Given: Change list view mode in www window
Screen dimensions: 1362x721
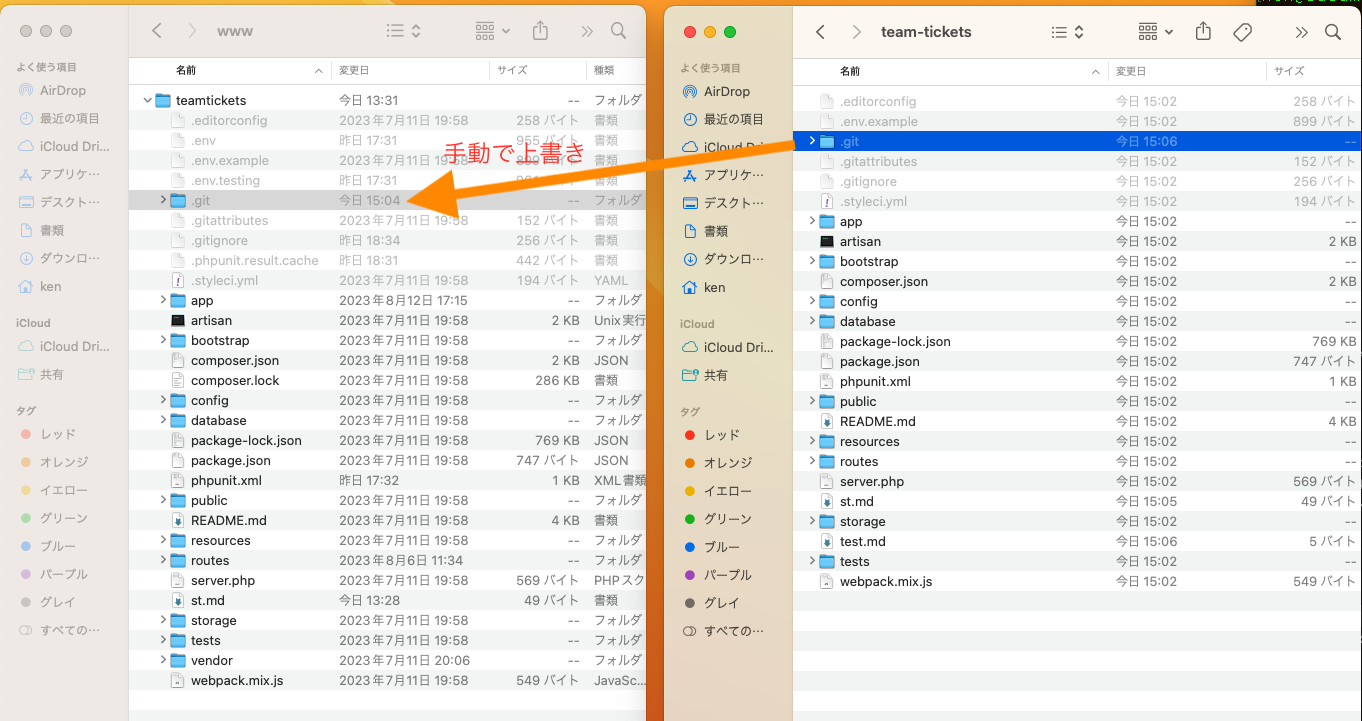Looking at the screenshot, I should [403, 31].
